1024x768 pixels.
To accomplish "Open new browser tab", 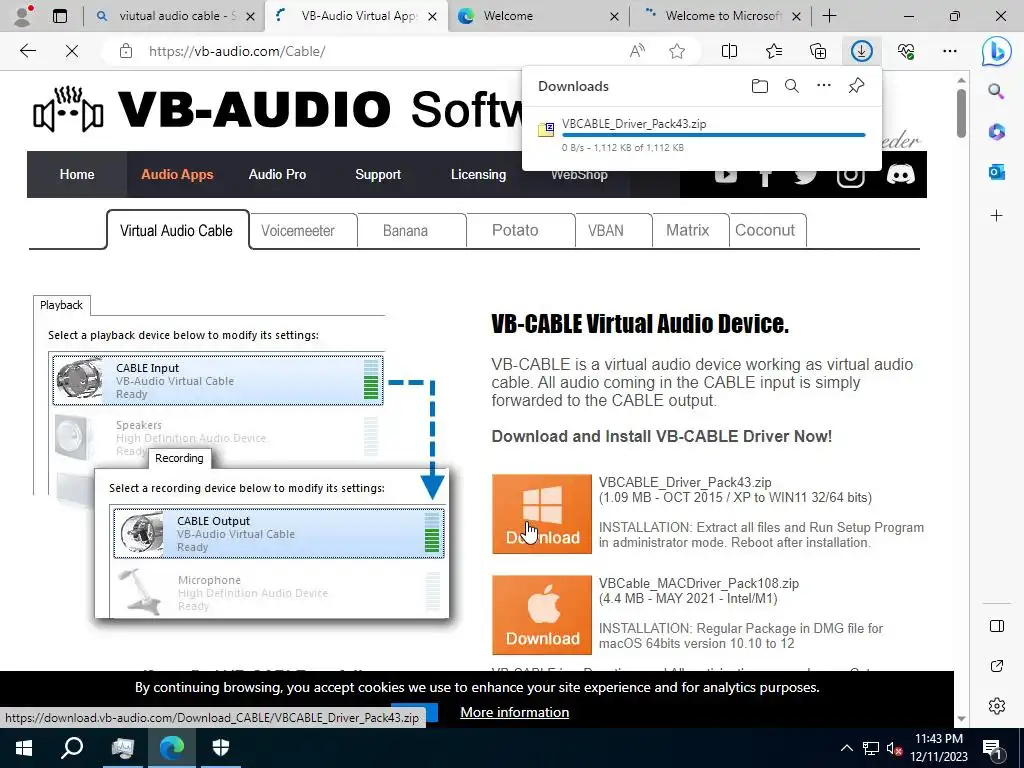I will (829, 16).
